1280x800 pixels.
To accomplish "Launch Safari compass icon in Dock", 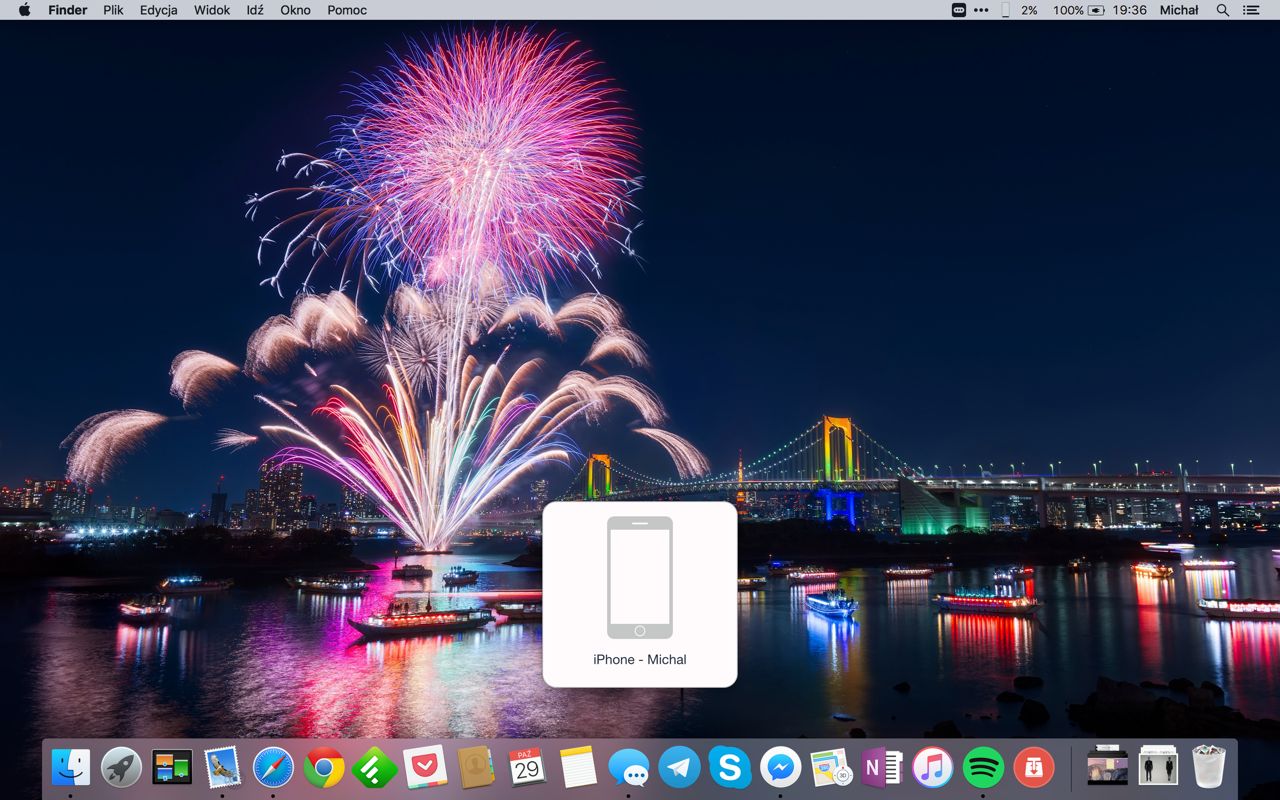I will click(273, 768).
